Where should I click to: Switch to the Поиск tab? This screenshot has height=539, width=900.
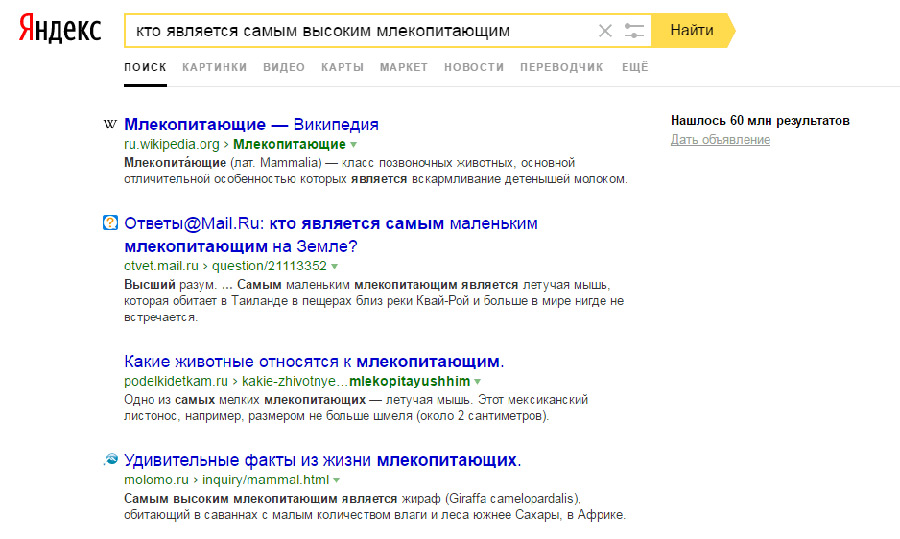(x=145, y=67)
